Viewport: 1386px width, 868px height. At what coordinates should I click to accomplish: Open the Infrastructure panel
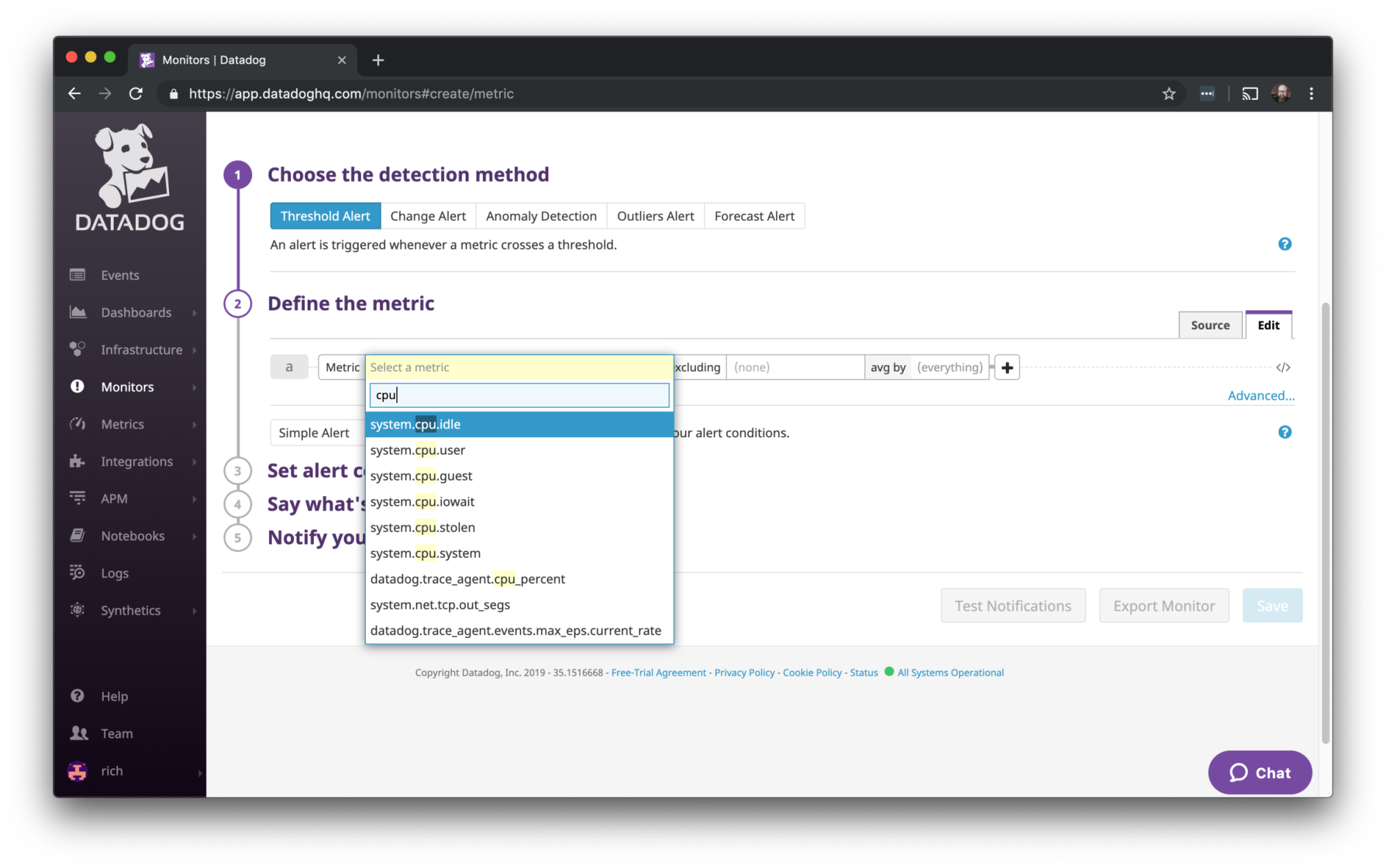pos(141,349)
